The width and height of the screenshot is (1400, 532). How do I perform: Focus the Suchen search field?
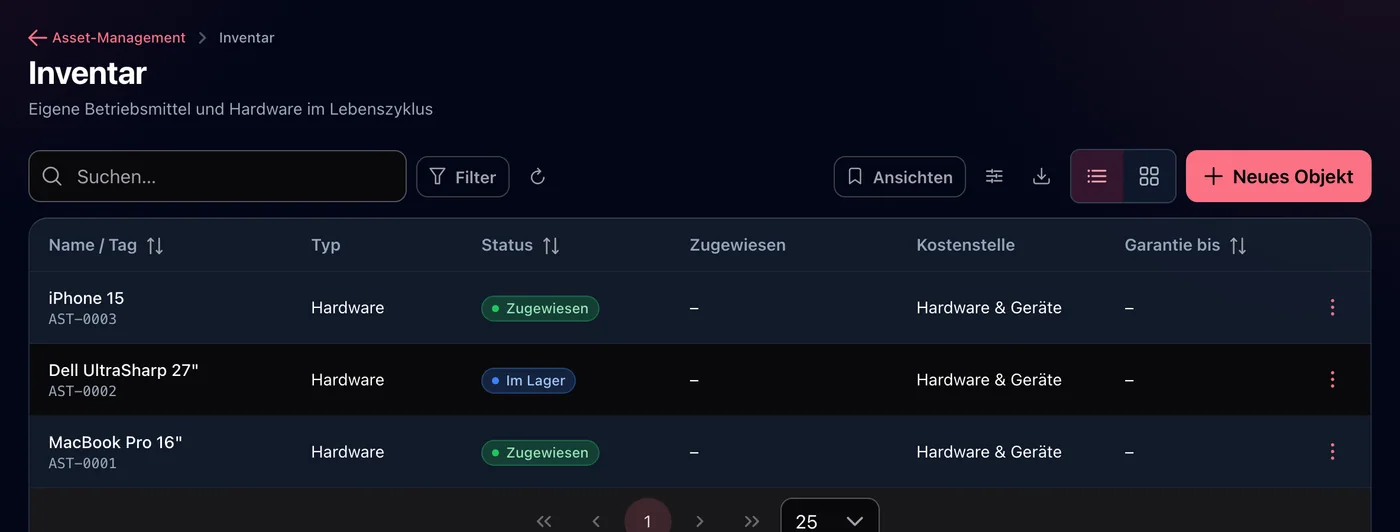(217, 176)
